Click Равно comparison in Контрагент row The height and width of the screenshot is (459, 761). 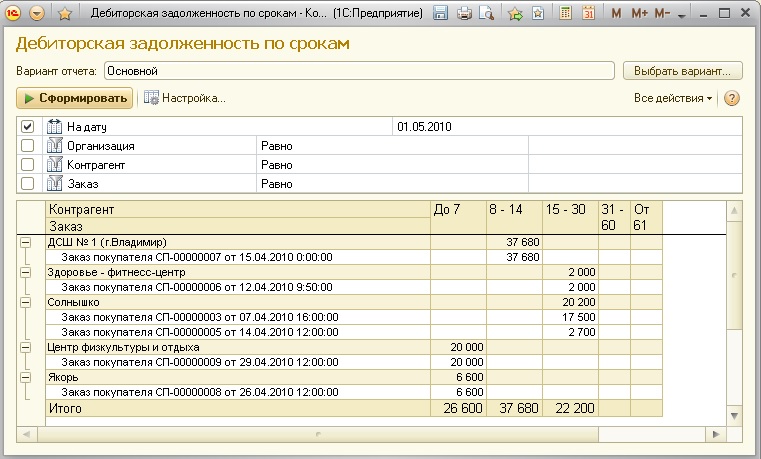(x=392, y=164)
